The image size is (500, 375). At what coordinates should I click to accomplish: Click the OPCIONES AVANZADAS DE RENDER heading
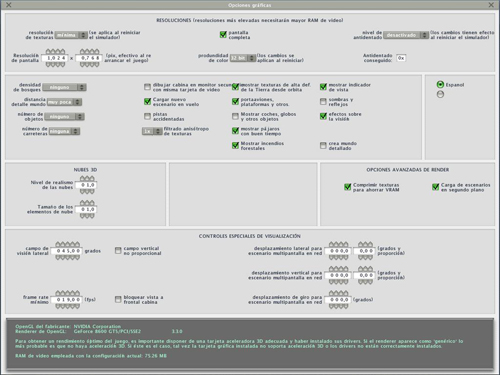[x=408, y=170]
